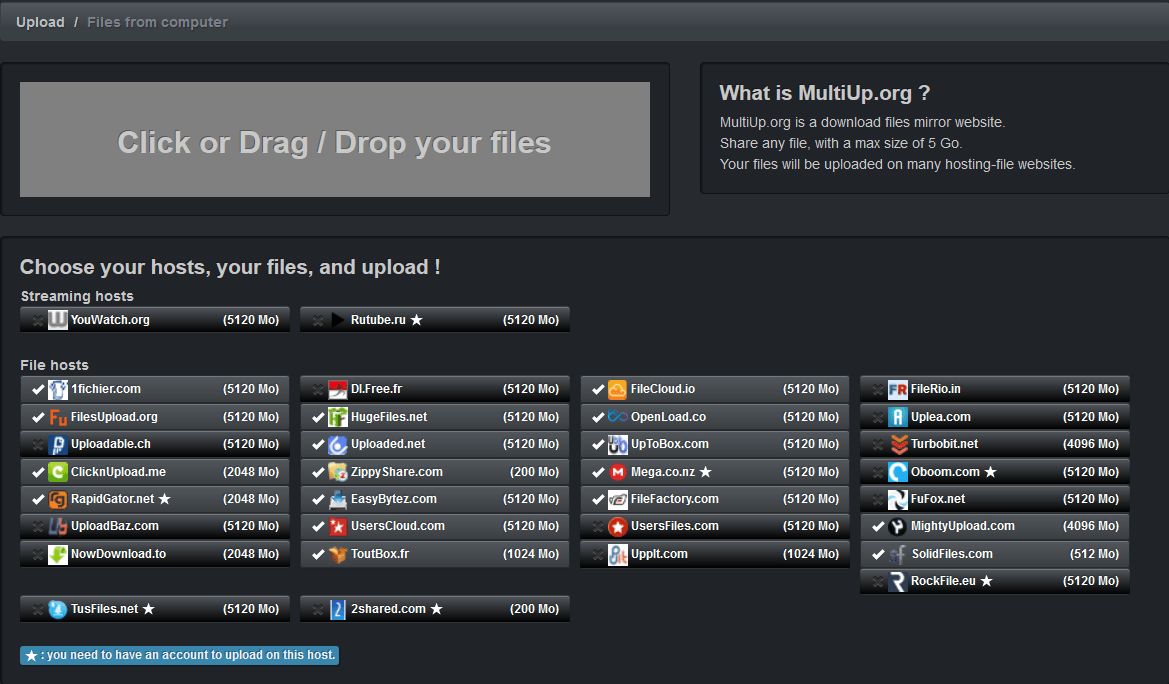The width and height of the screenshot is (1169, 684).
Task: Uncheck the FilesUpload.org host checkmark
Action: pos(38,417)
